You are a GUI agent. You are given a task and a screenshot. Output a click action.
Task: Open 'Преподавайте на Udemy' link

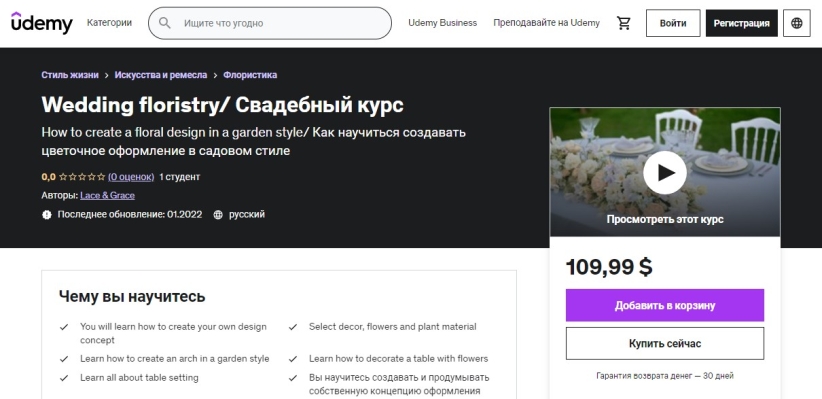546,23
